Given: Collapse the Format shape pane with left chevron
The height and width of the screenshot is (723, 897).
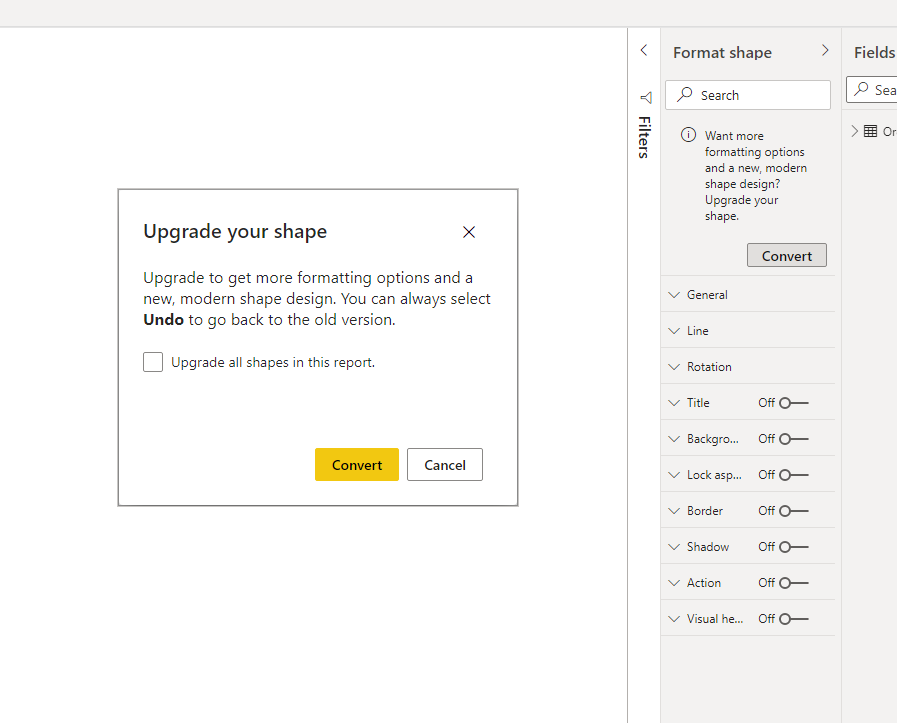Looking at the screenshot, I should [644, 50].
